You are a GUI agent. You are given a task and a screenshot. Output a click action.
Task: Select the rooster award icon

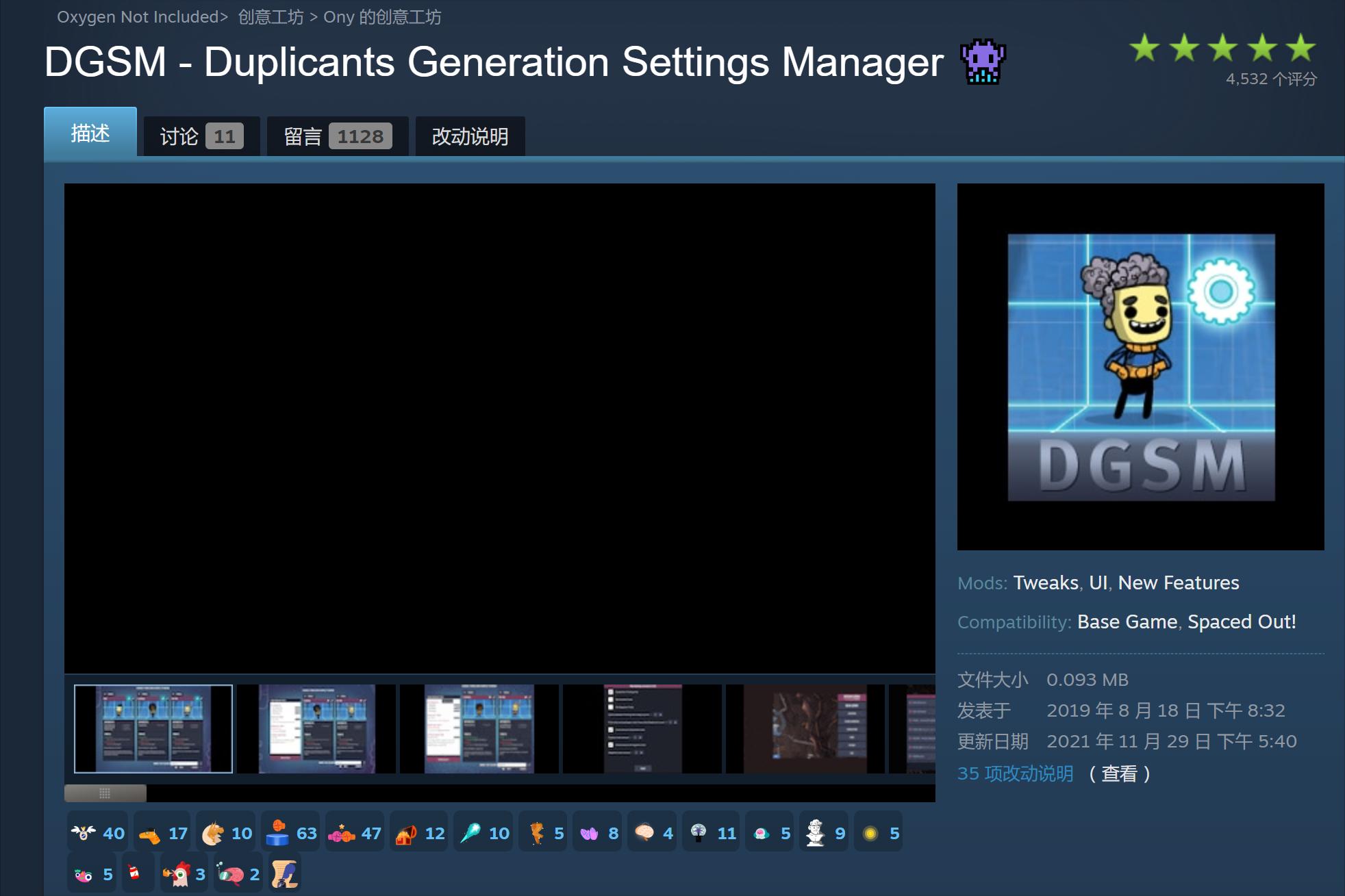coord(178,874)
